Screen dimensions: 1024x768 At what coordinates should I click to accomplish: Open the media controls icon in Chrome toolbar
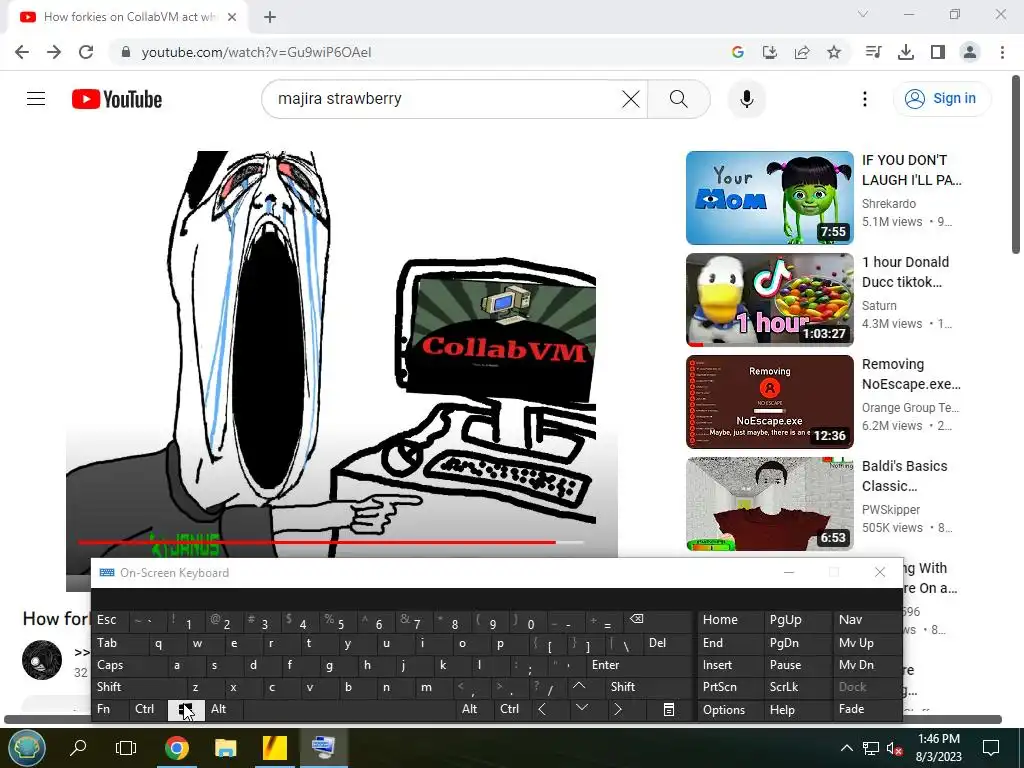click(873, 52)
